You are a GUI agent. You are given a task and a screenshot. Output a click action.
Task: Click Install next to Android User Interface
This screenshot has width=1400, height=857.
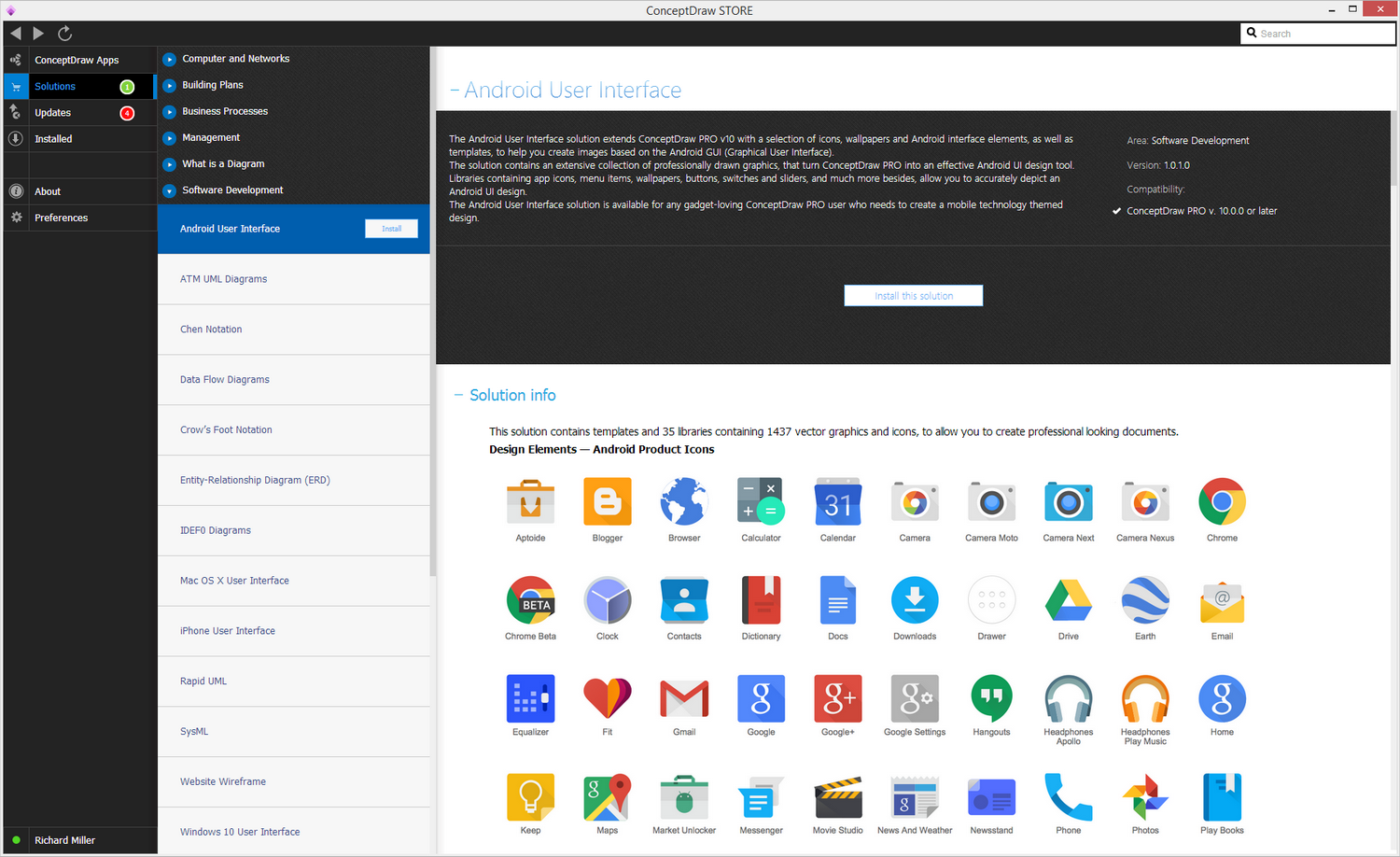[x=391, y=229]
